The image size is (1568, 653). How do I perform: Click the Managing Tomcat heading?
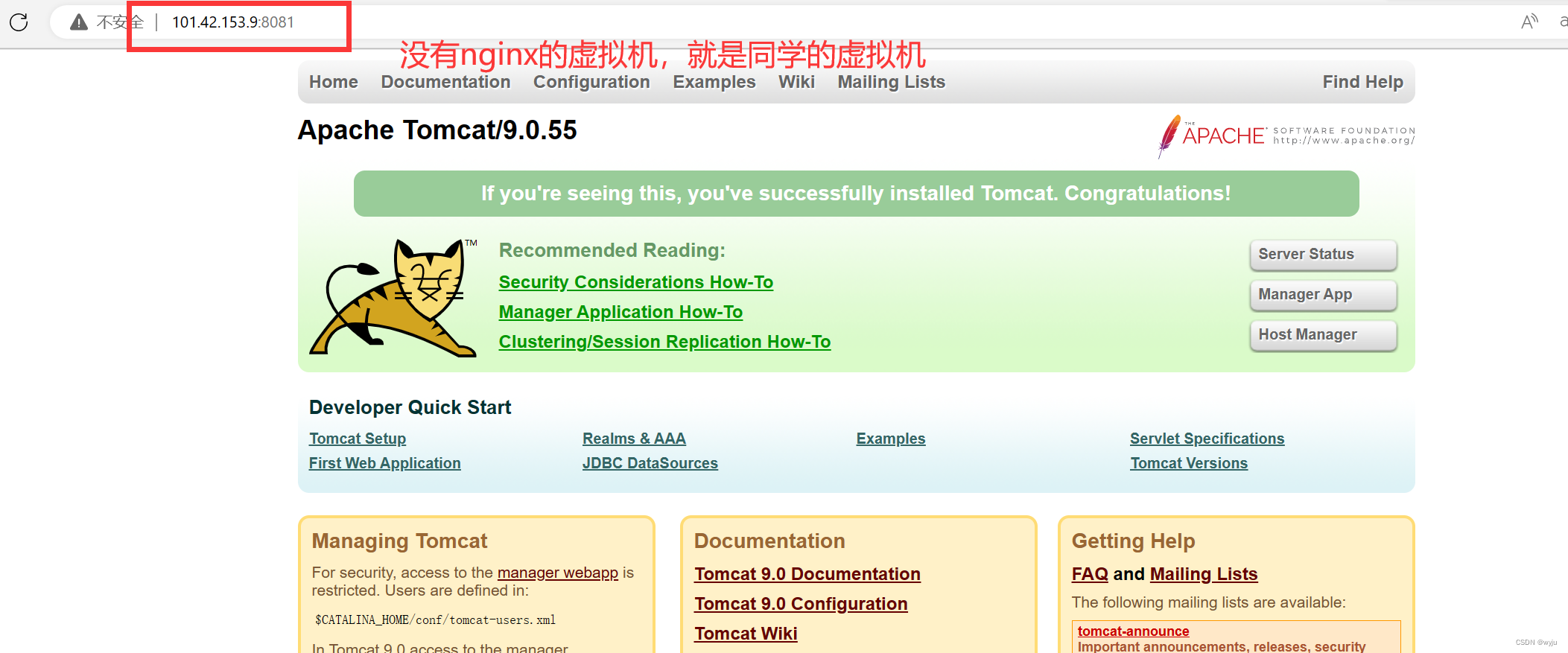click(x=399, y=541)
